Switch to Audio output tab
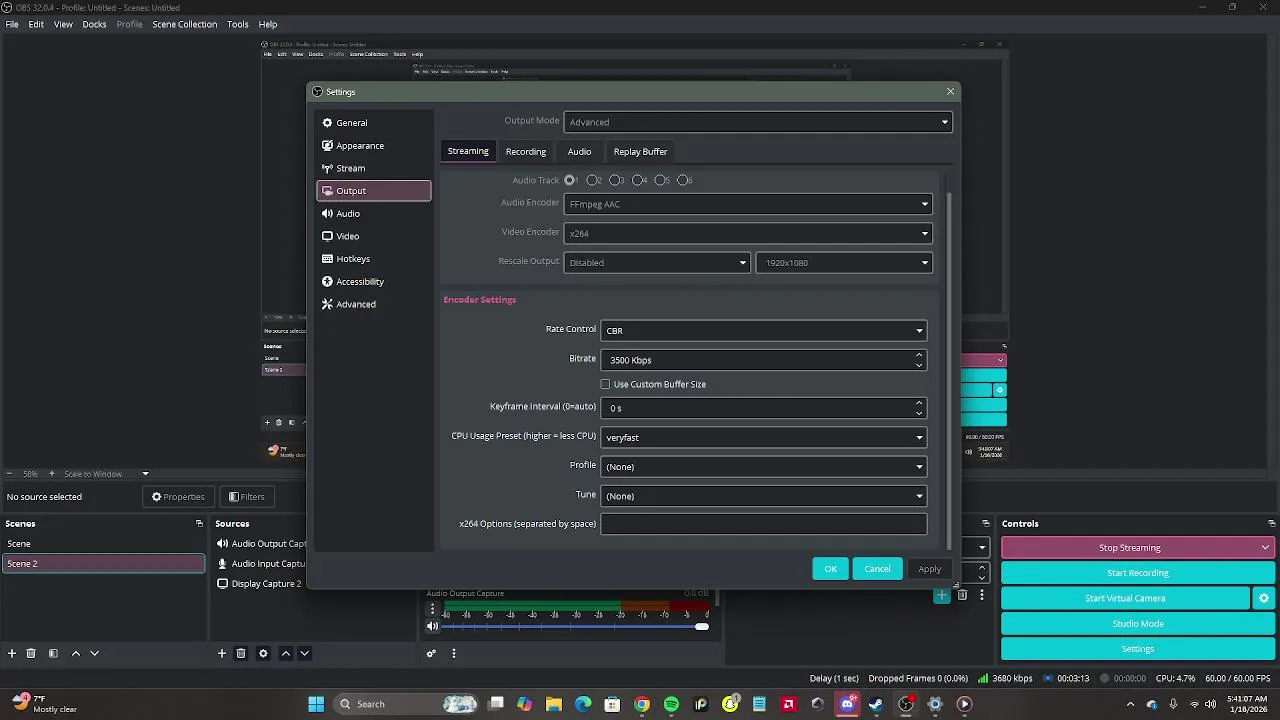Screen dimensions: 1280x720 coord(579,152)
